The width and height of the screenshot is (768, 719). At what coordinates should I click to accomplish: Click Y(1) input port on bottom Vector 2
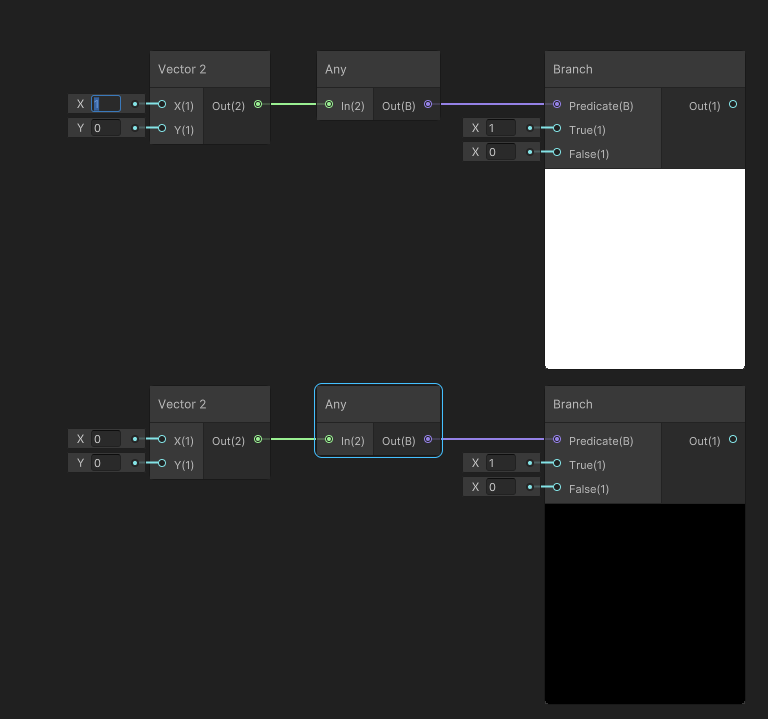tap(162, 463)
